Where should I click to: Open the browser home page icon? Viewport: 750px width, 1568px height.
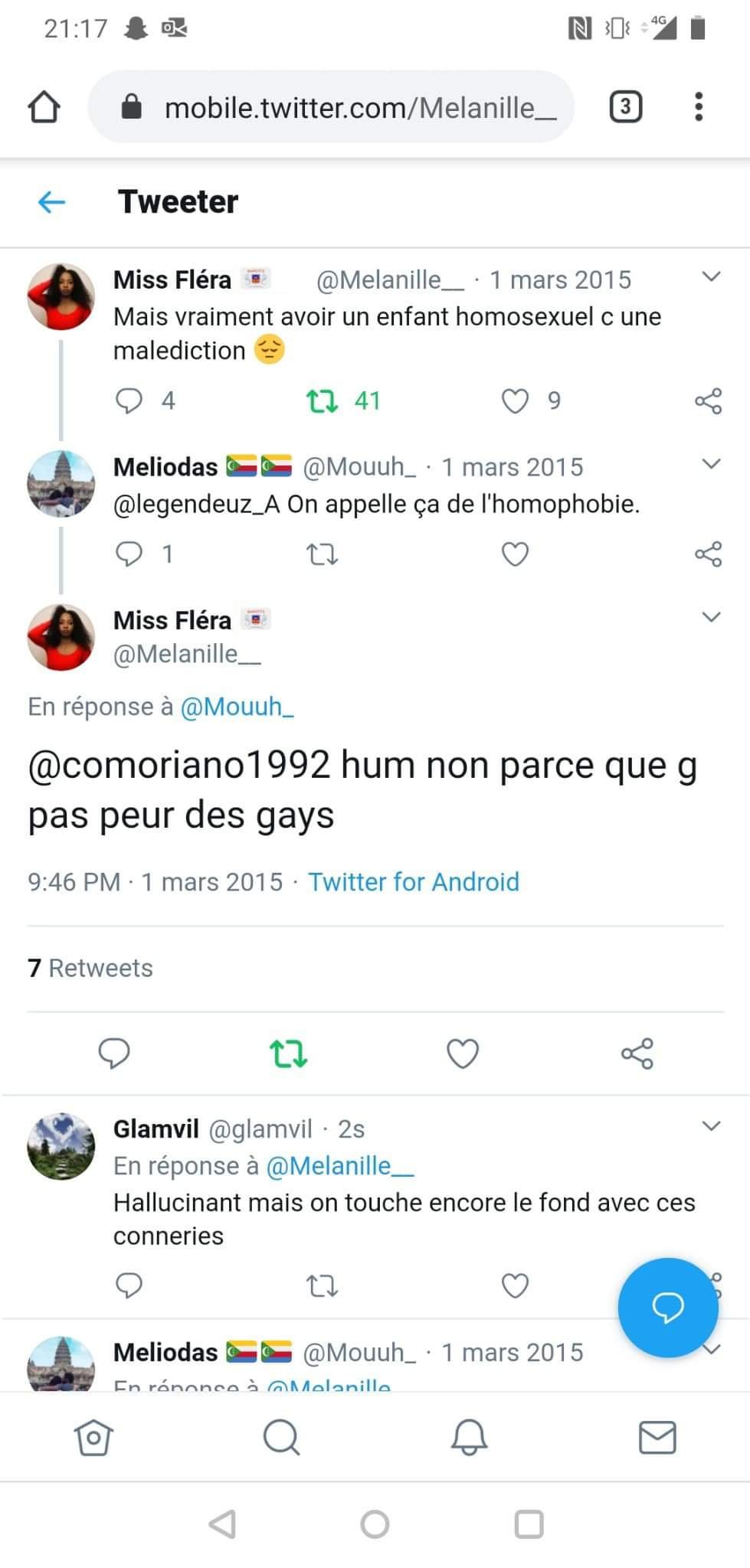click(44, 107)
